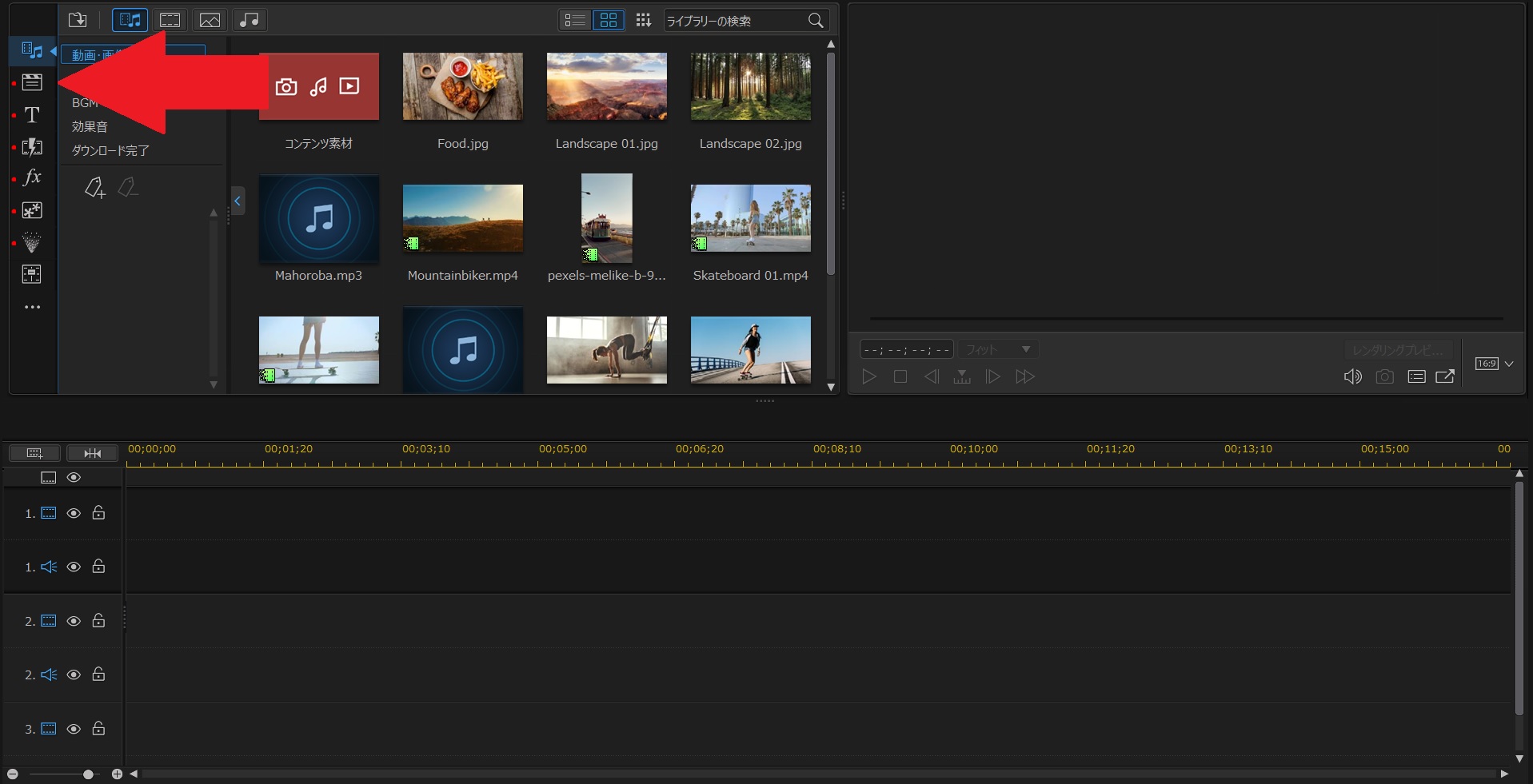Take a preview snapshot with camera icon
This screenshot has width=1533, height=784.
pyautogui.click(x=1384, y=376)
